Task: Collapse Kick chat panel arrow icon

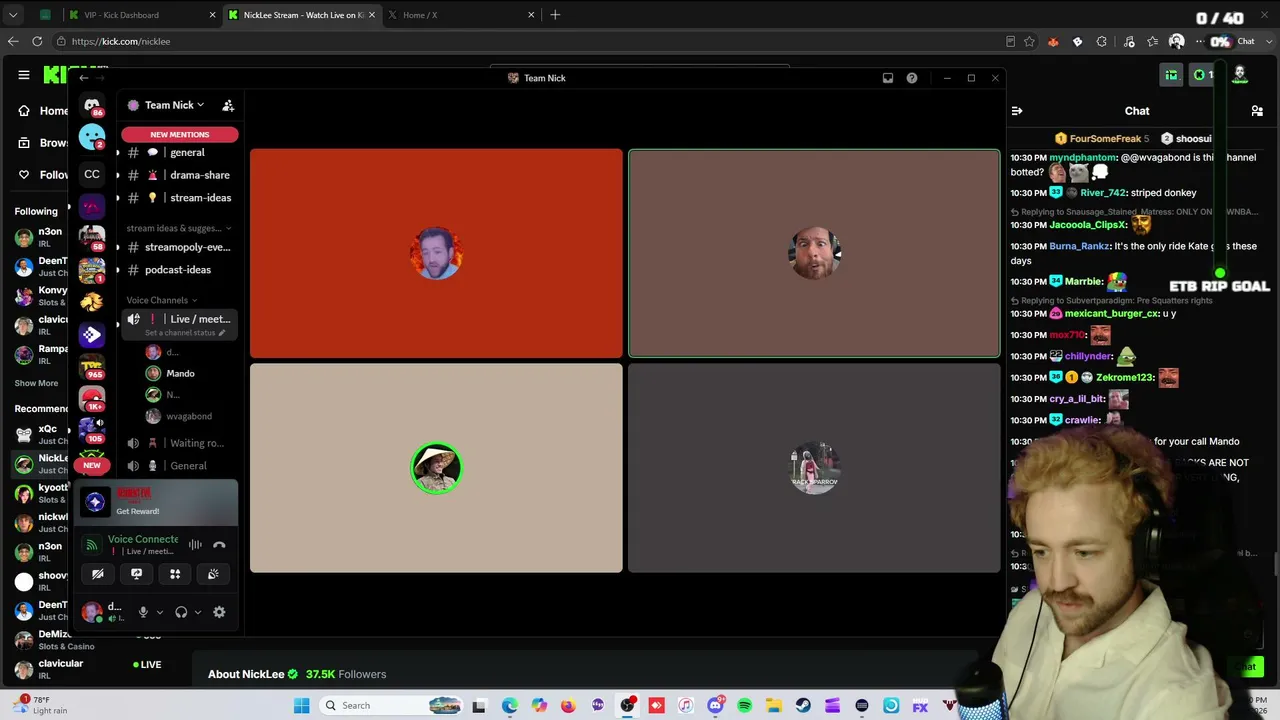Action: tap(1016, 111)
